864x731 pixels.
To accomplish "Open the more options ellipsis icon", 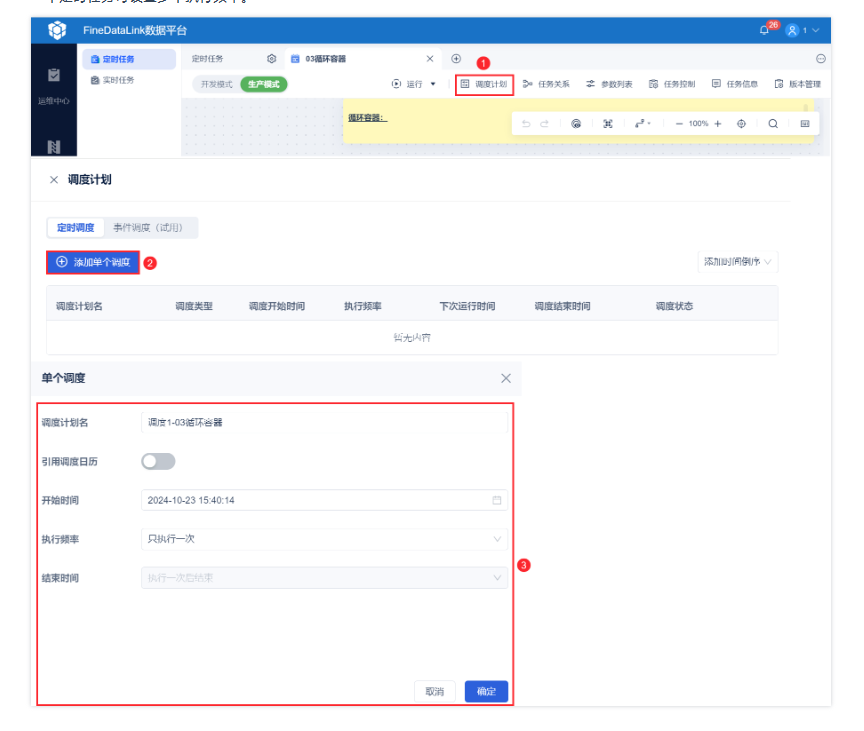I will pyautogui.click(x=820, y=59).
